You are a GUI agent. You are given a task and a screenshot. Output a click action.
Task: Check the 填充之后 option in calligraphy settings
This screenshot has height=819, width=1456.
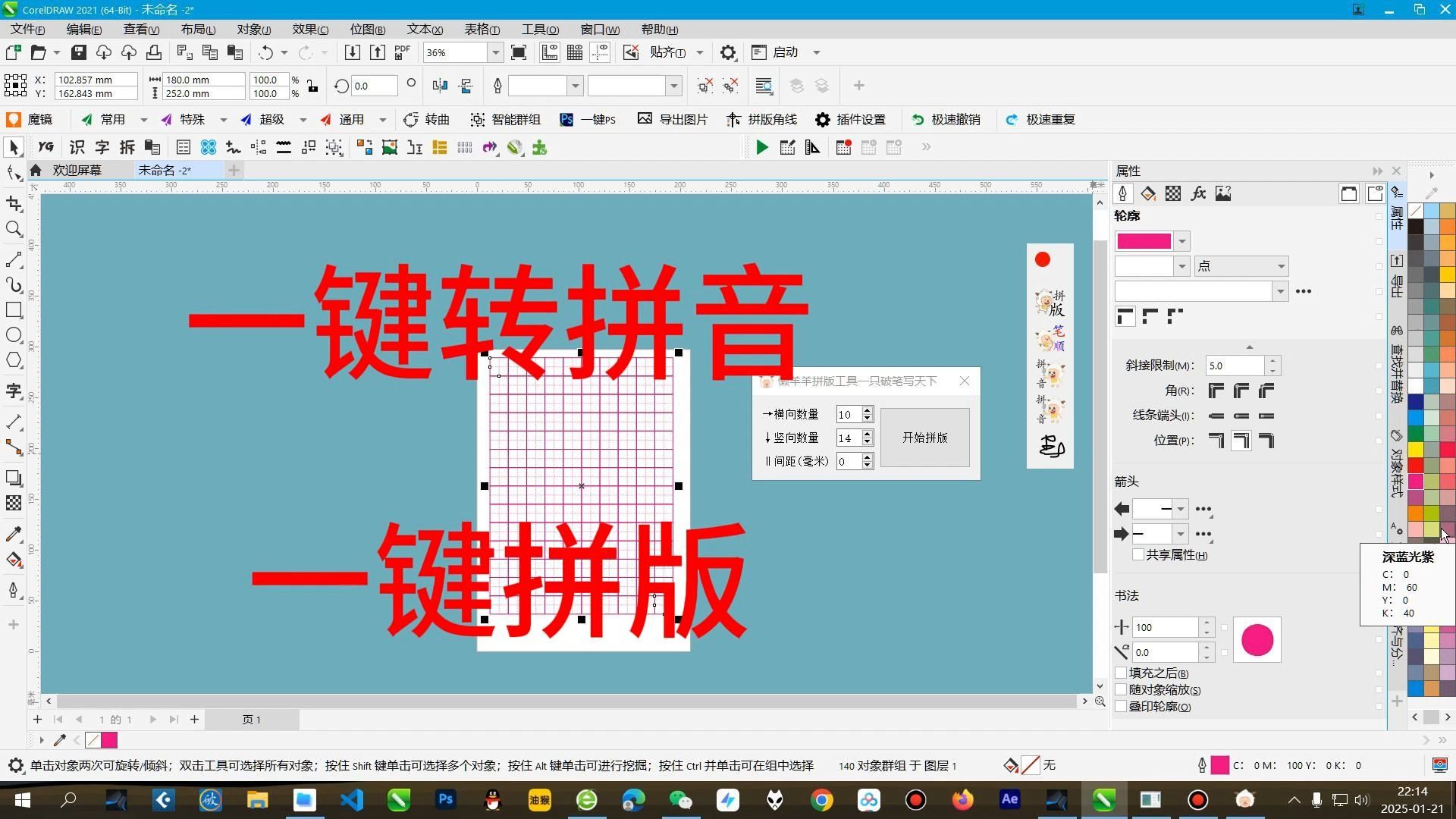[1120, 673]
